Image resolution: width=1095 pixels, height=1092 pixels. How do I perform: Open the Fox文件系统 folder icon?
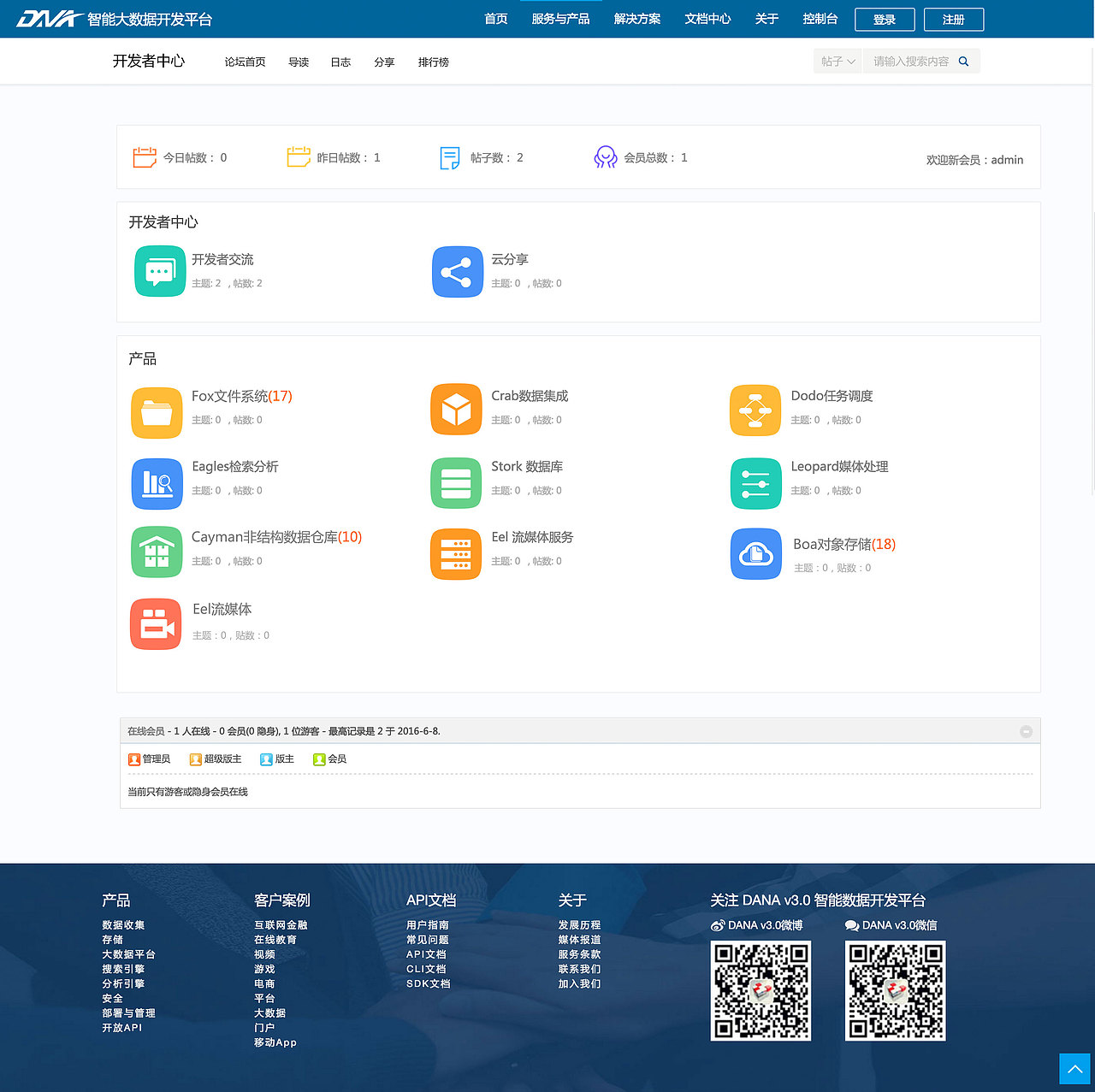pyautogui.click(x=157, y=411)
